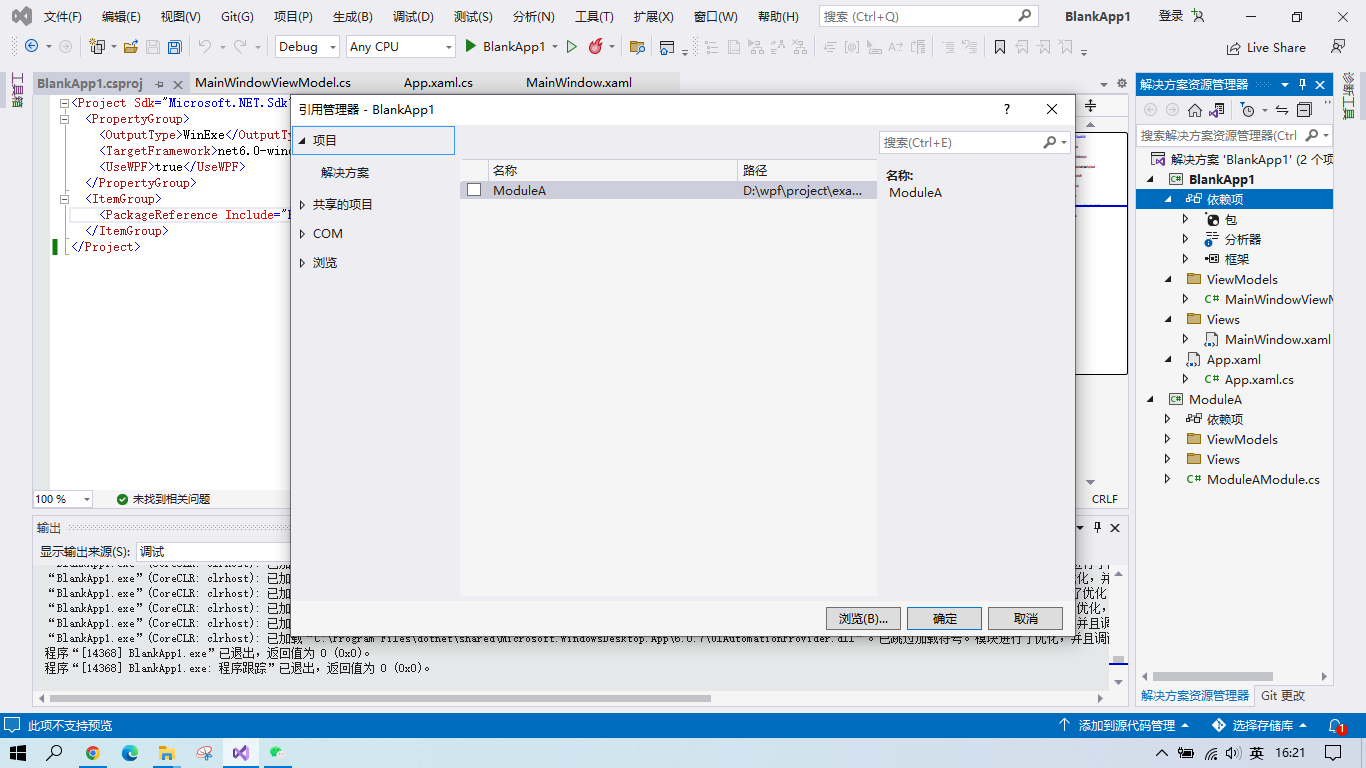Click sync with active document arrows icon
The image size is (1366, 768).
(x=1282, y=110)
